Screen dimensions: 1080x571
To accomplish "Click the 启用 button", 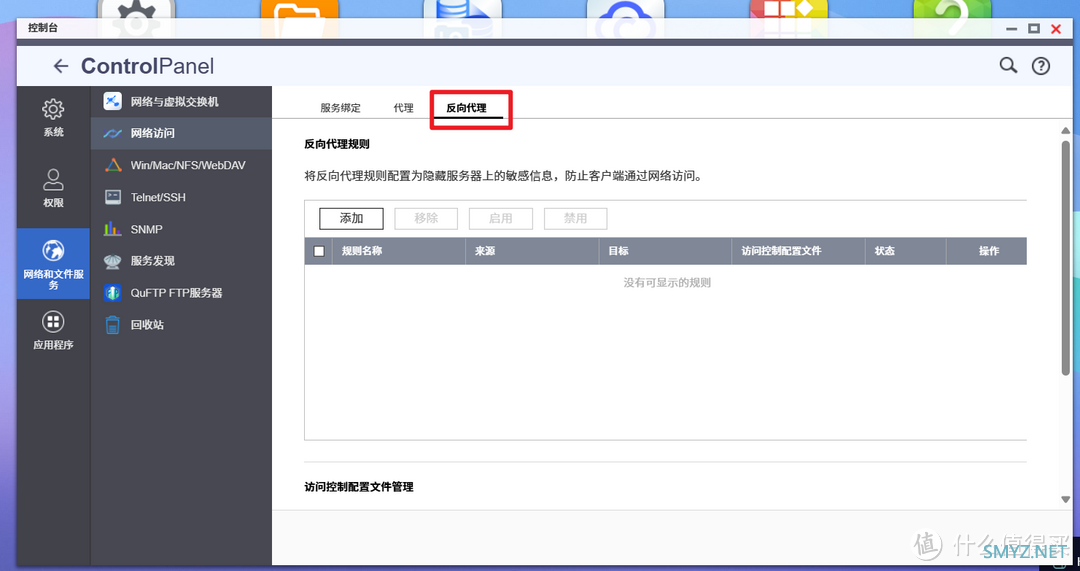I will (x=501, y=218).
